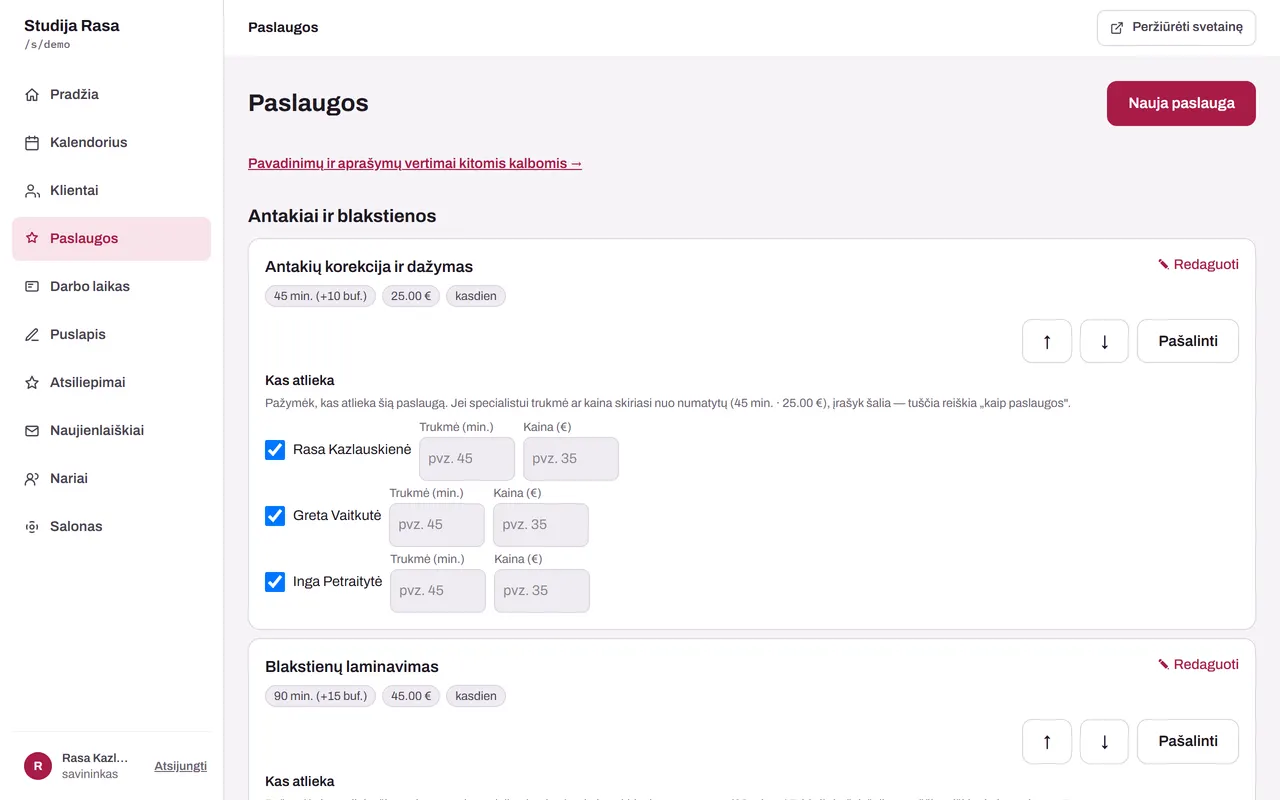Click the Antakiai ir blakstienos heading

click(x=342, y=216)
